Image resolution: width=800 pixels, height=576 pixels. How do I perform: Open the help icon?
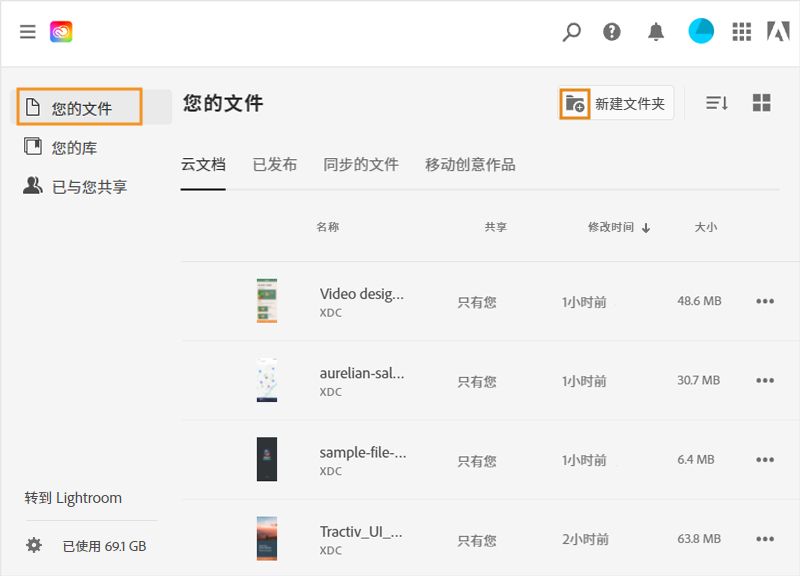pos(613,32)
